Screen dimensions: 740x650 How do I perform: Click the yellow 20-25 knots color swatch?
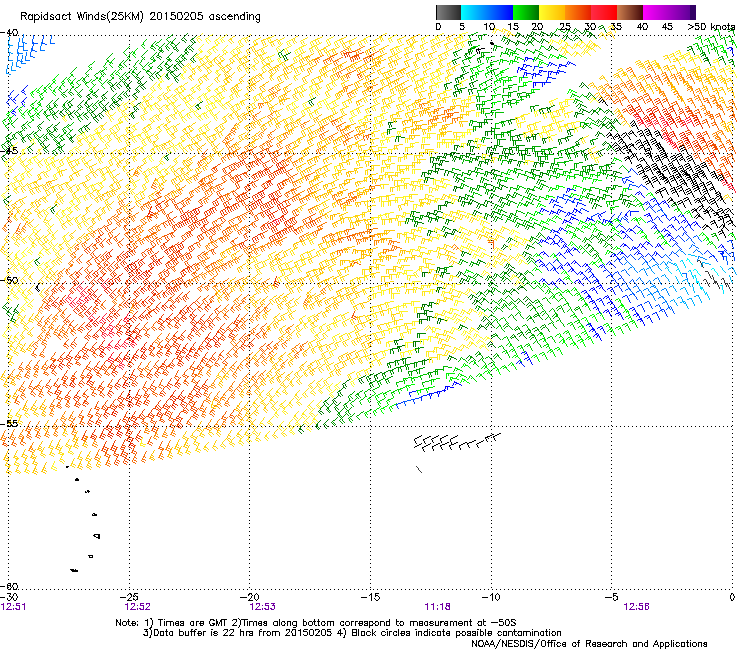(552, 12)
